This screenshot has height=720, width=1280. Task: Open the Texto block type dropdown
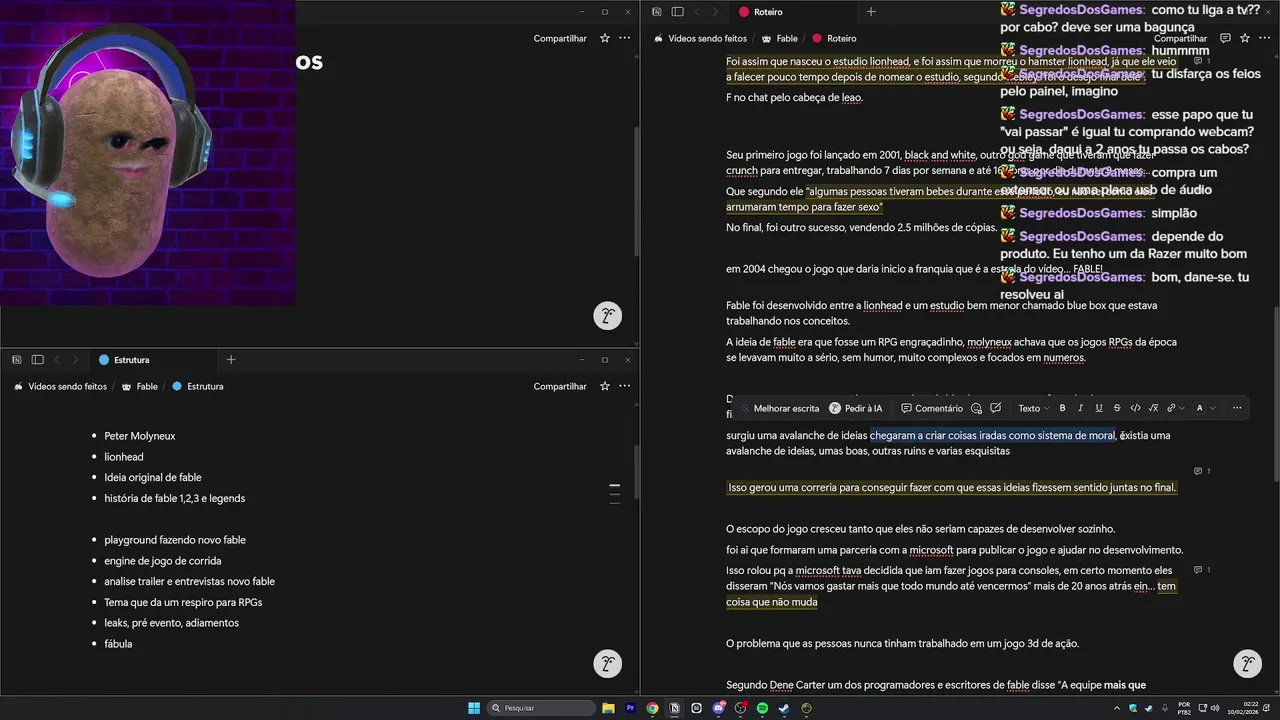coord(1033,408)
